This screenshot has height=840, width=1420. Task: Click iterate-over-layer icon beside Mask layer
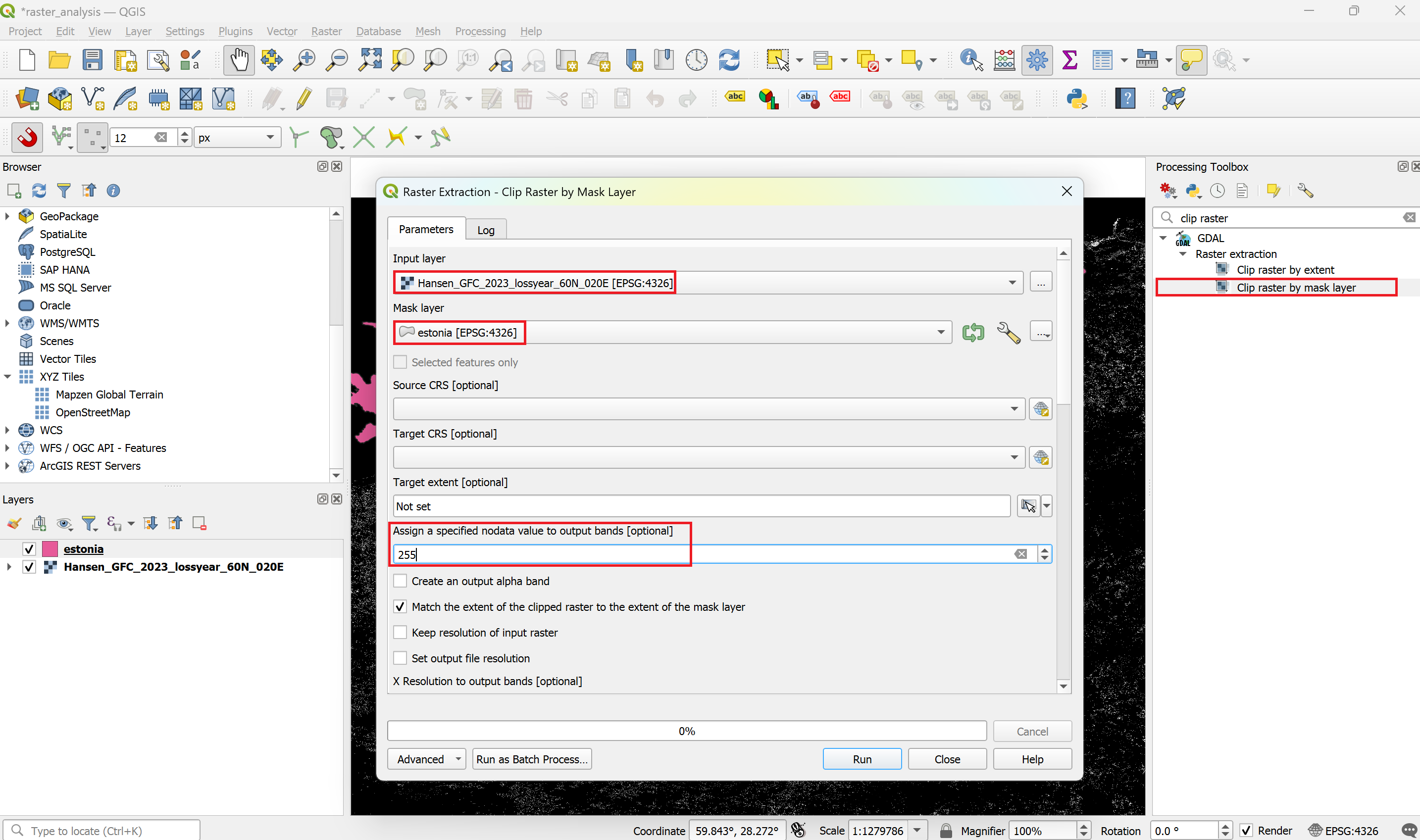973,332
